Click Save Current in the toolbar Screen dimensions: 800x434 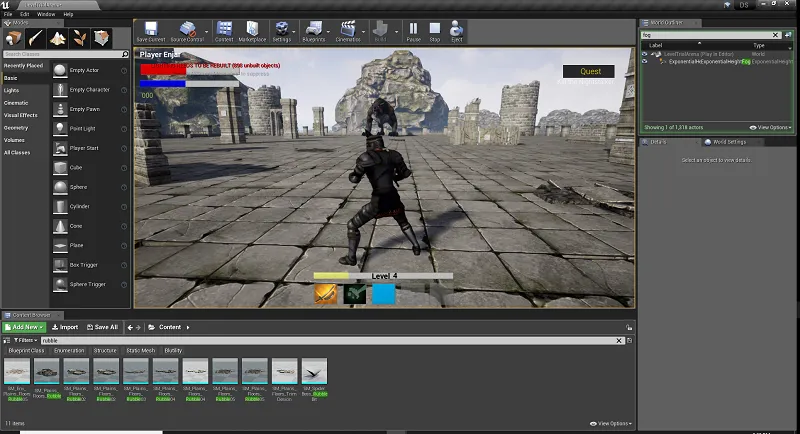coord(151,32)
